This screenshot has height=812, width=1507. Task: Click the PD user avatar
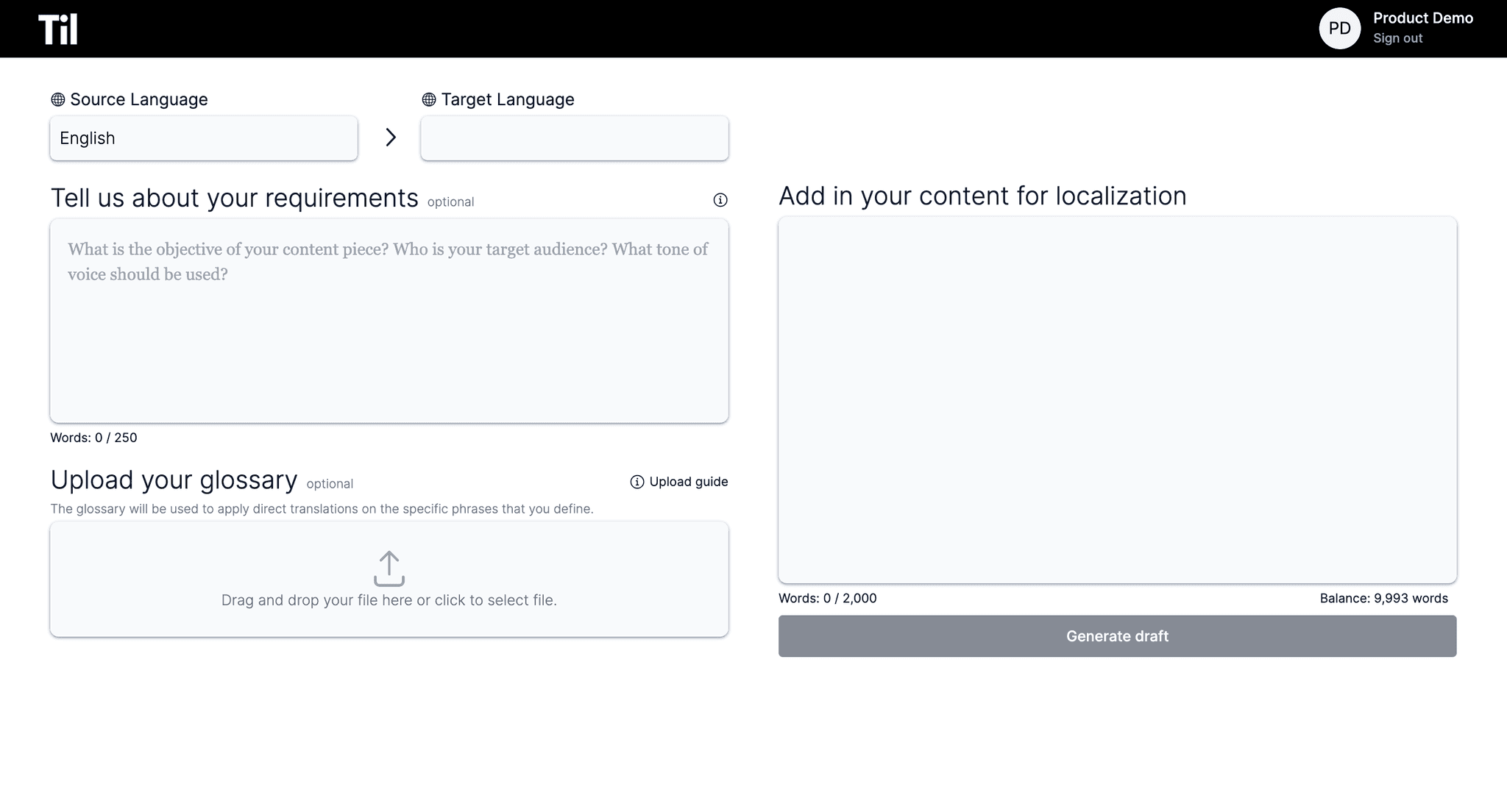pos(1339,29)
